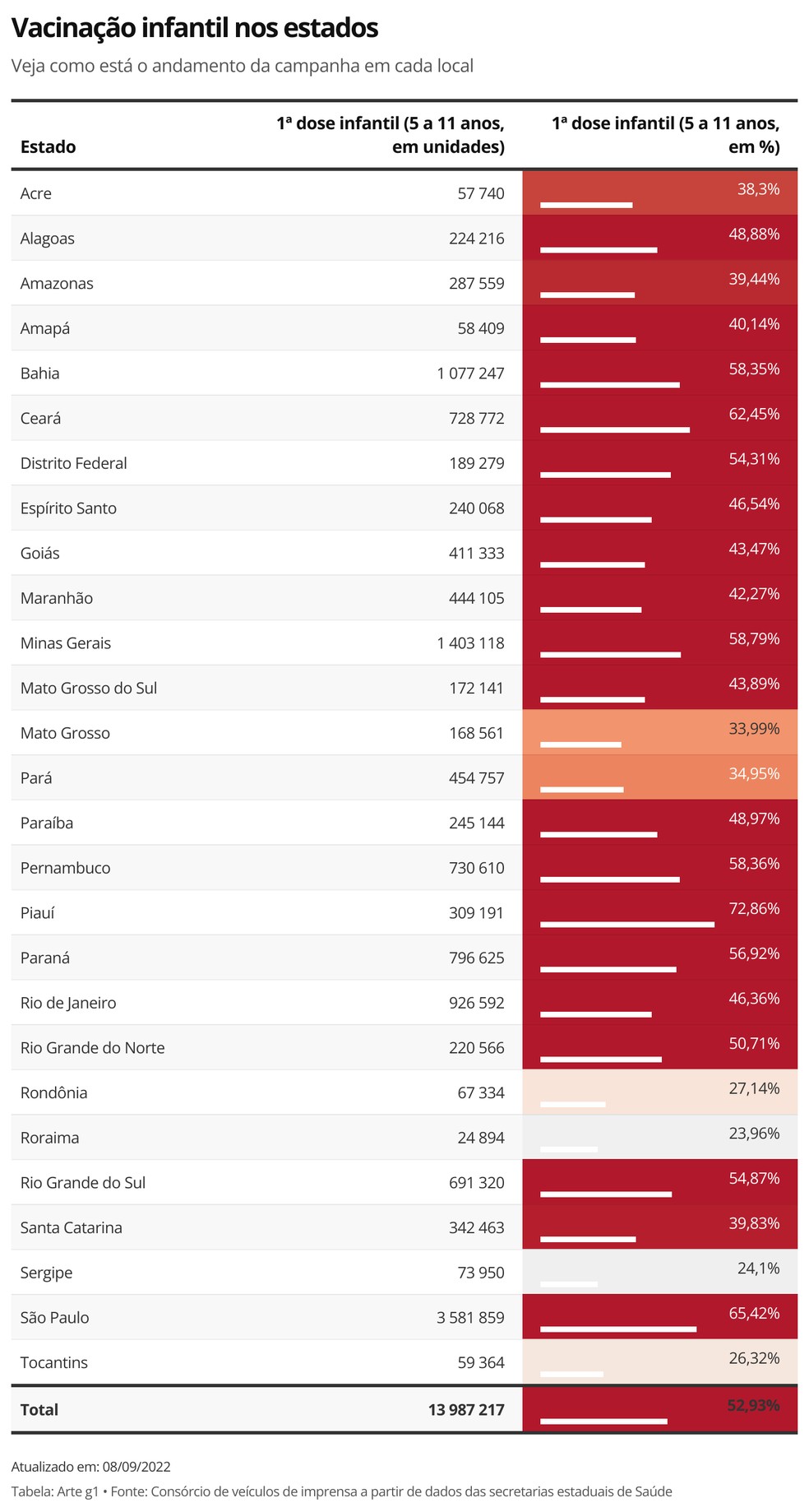Select the Piauí 72,86% progress bar
This screenshot has width=809, height=1512.
click(x=627, y=925)
